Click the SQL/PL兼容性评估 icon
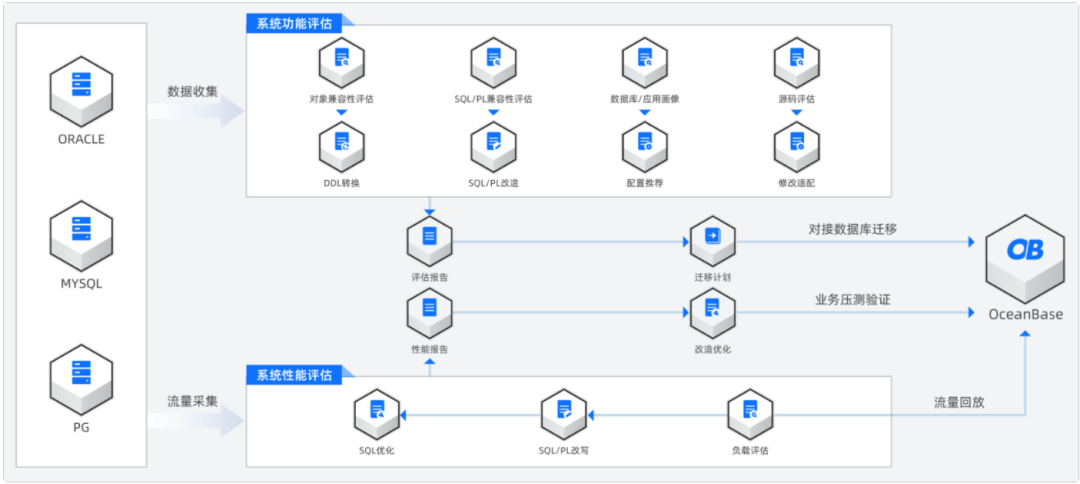Image resolution: width=1080 pixels, height=484 pixels. click(x=493, y=61)
